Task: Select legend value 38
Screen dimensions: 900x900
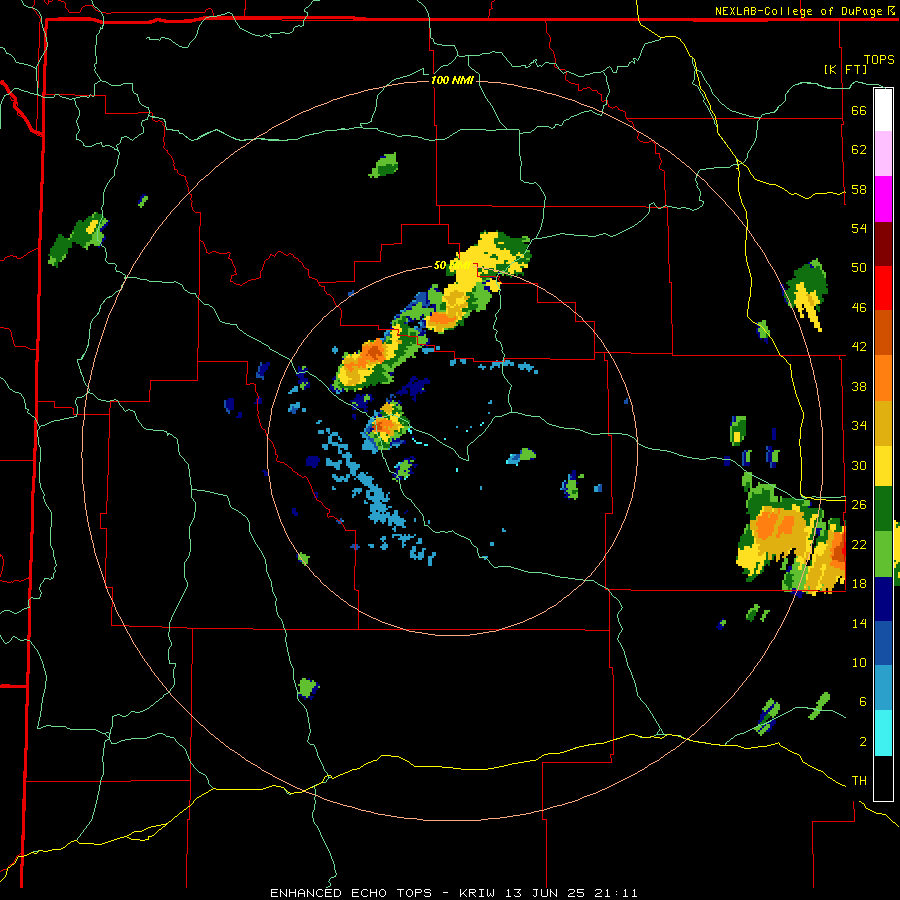Action: (859, 386)
